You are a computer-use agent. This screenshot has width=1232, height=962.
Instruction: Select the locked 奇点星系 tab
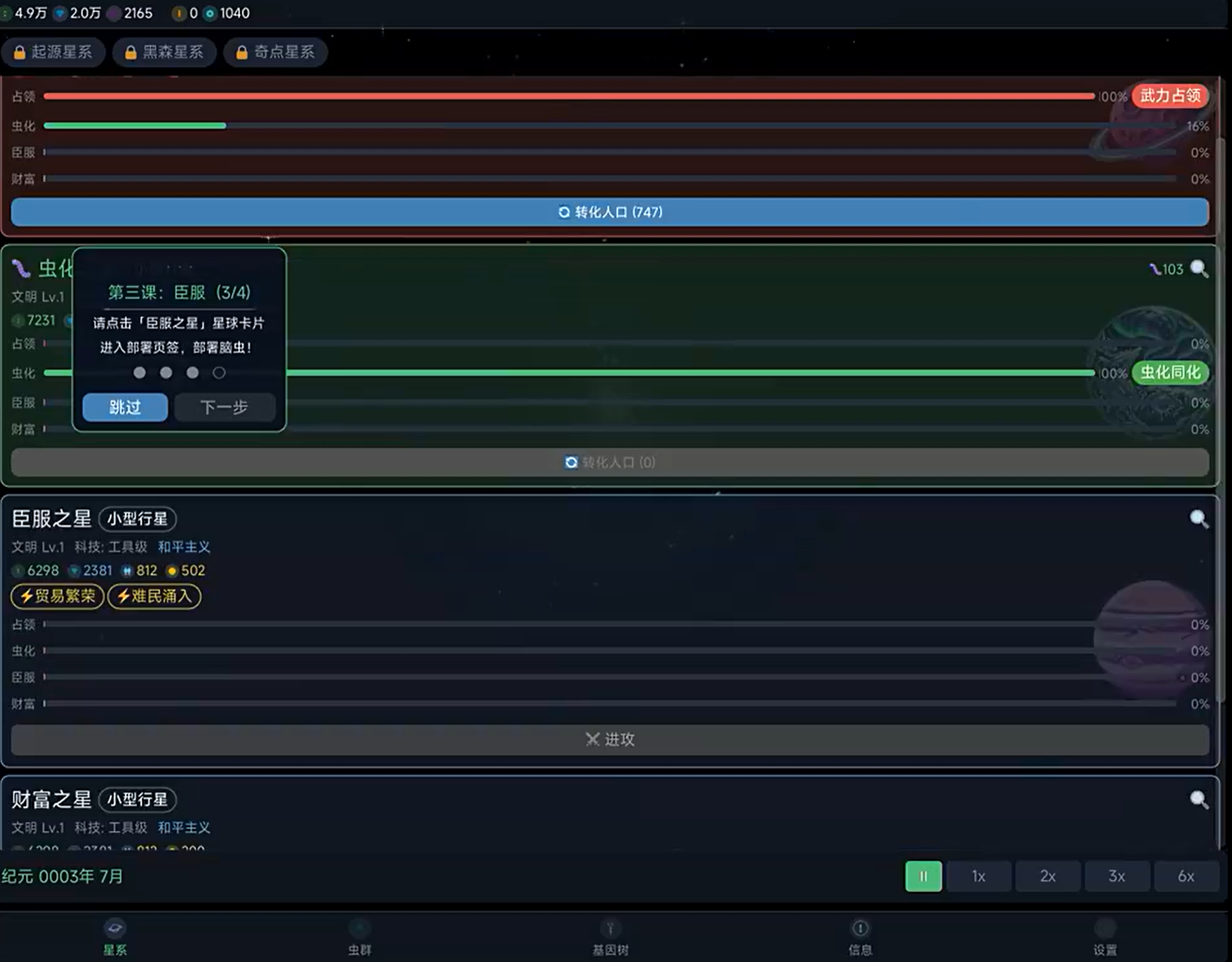pyautogui.click(x=276, y=52)
